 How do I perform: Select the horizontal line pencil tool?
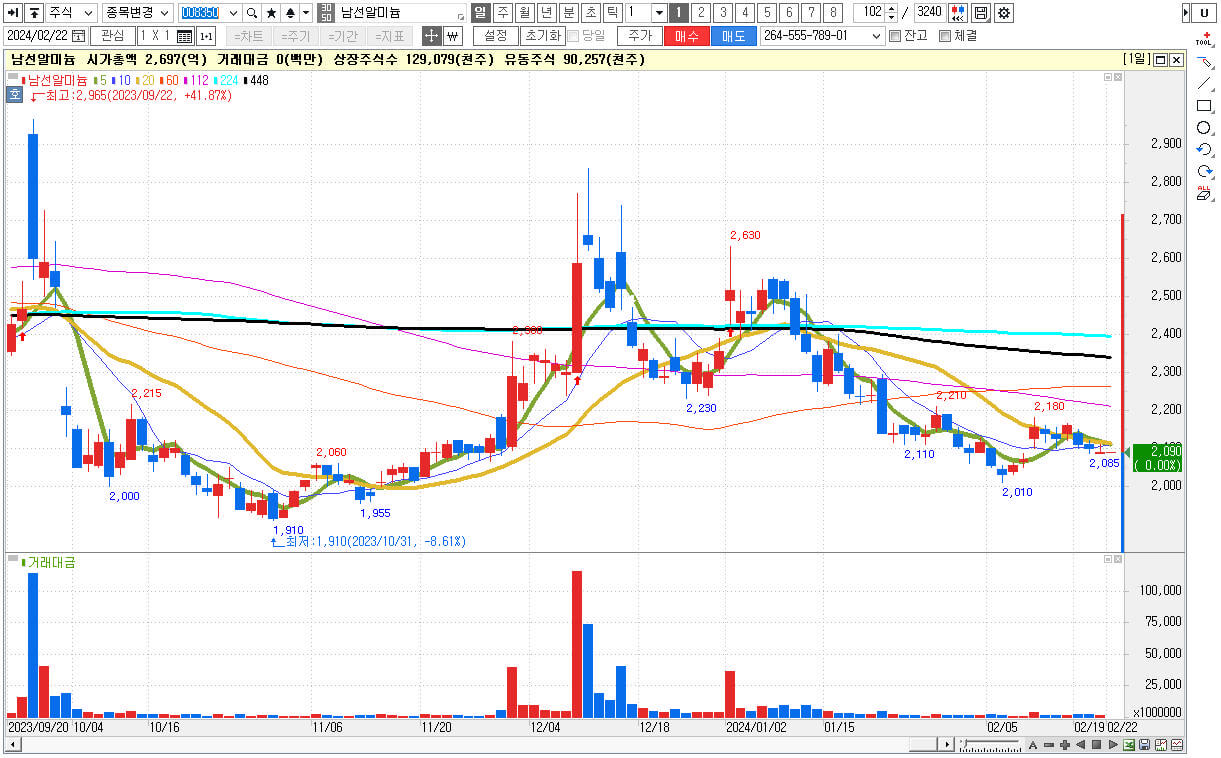pyautogui.click(x=1204, y=62)
